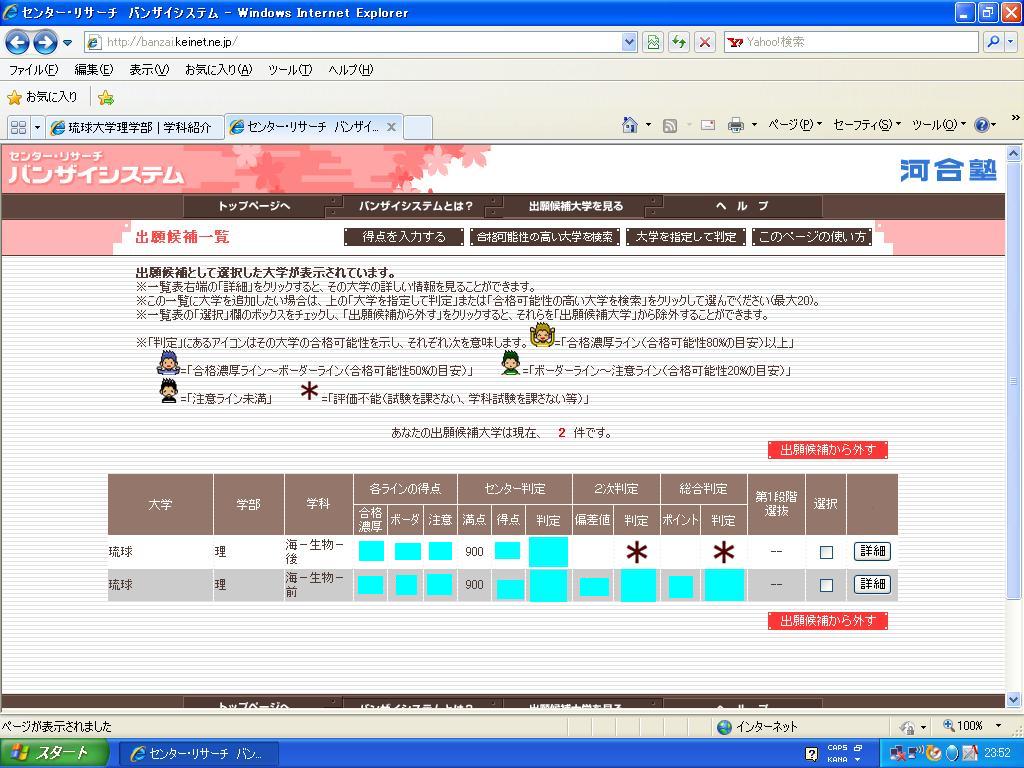Click the バンザイシステム logo banner
1024x768 pixels.
point(97,168)
